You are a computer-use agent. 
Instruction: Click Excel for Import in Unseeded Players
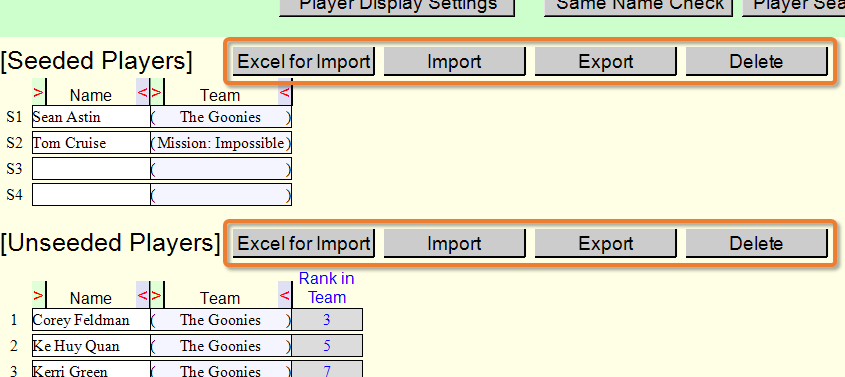pos(303,243)
